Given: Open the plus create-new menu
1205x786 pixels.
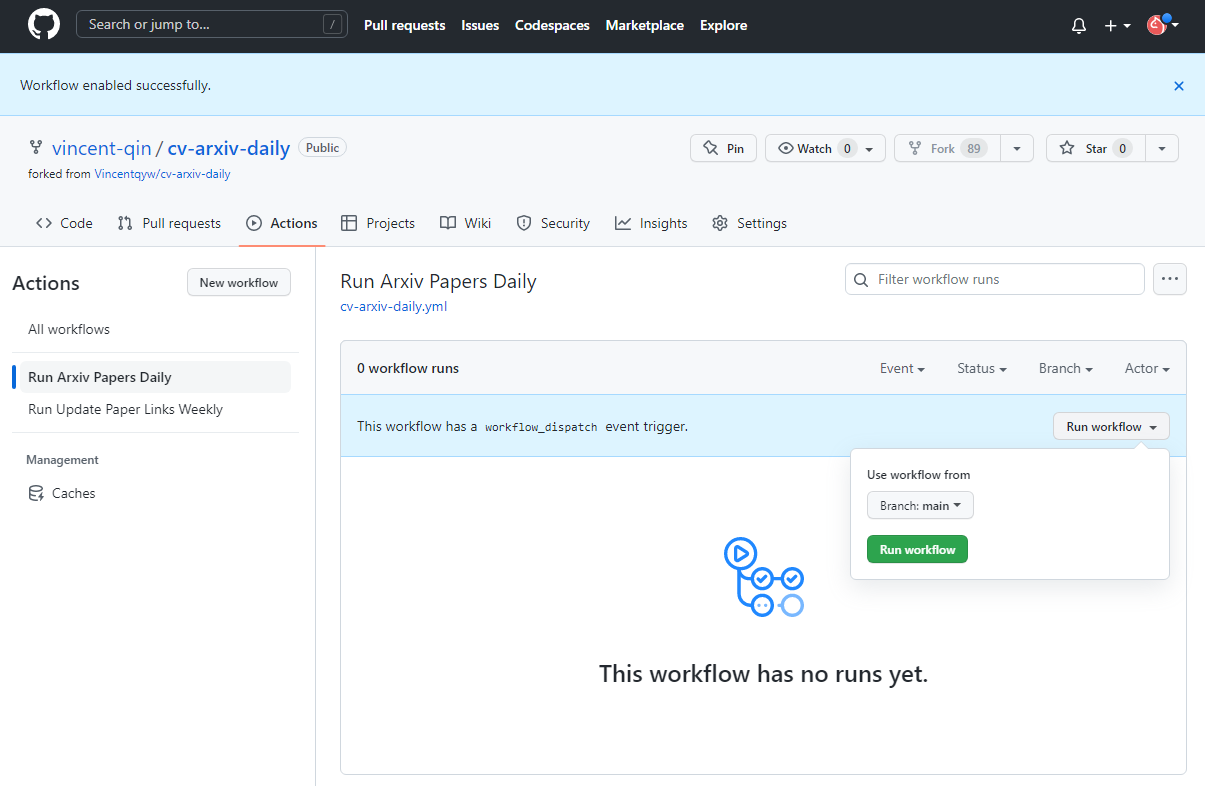Looking at the screenshot, I should point(1117,26).
